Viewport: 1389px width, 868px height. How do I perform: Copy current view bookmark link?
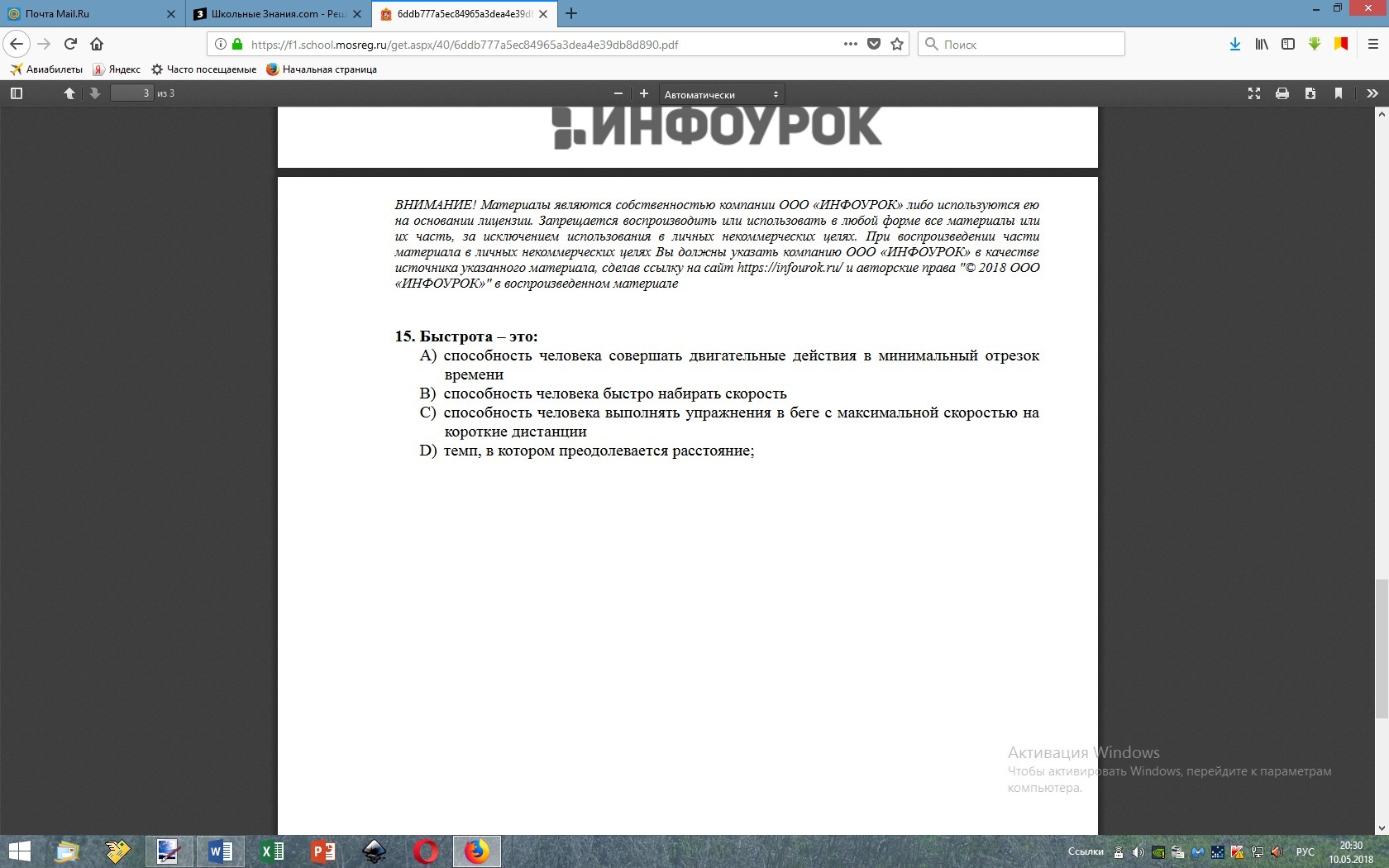pyautogui.click(x=1339, y=93)
